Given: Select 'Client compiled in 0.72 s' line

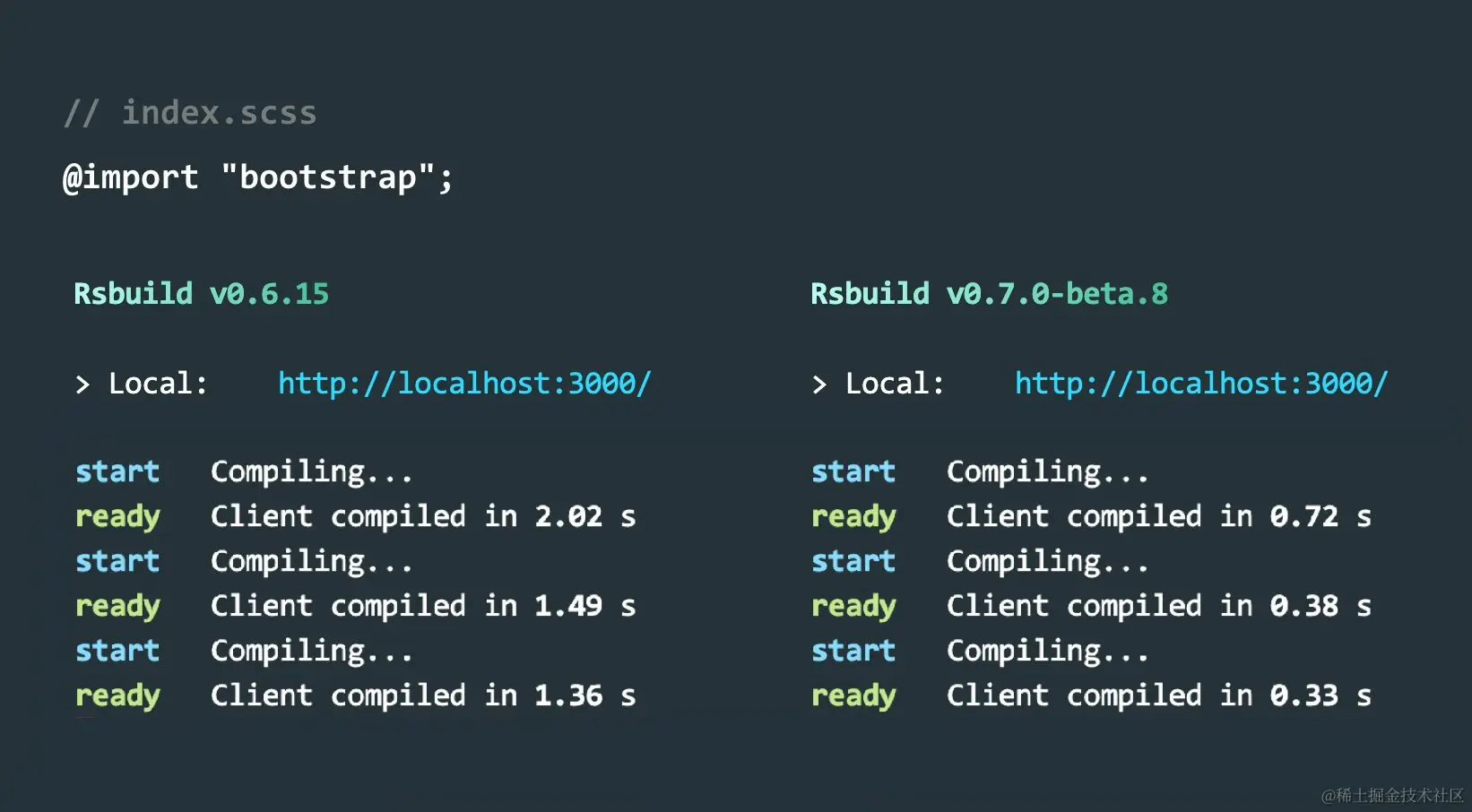Looking at the screenshot, I should (x=1159, y=516).
